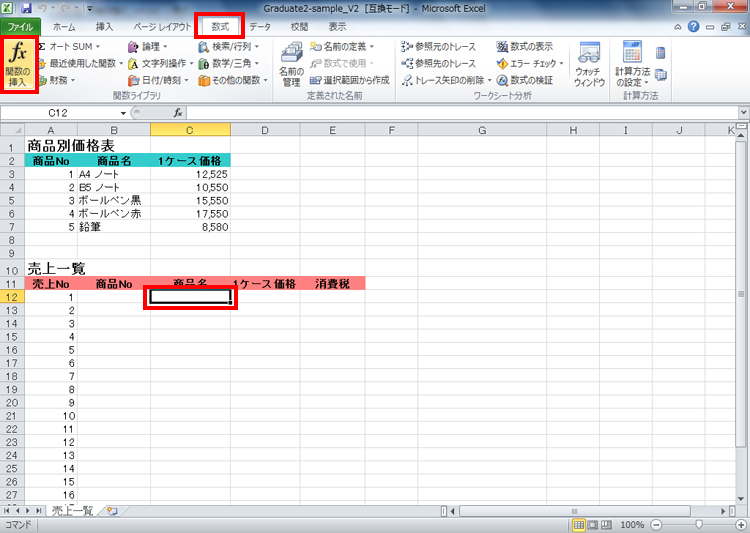Go to first sheet navigation arrow
750x533 pixels.
6,511
